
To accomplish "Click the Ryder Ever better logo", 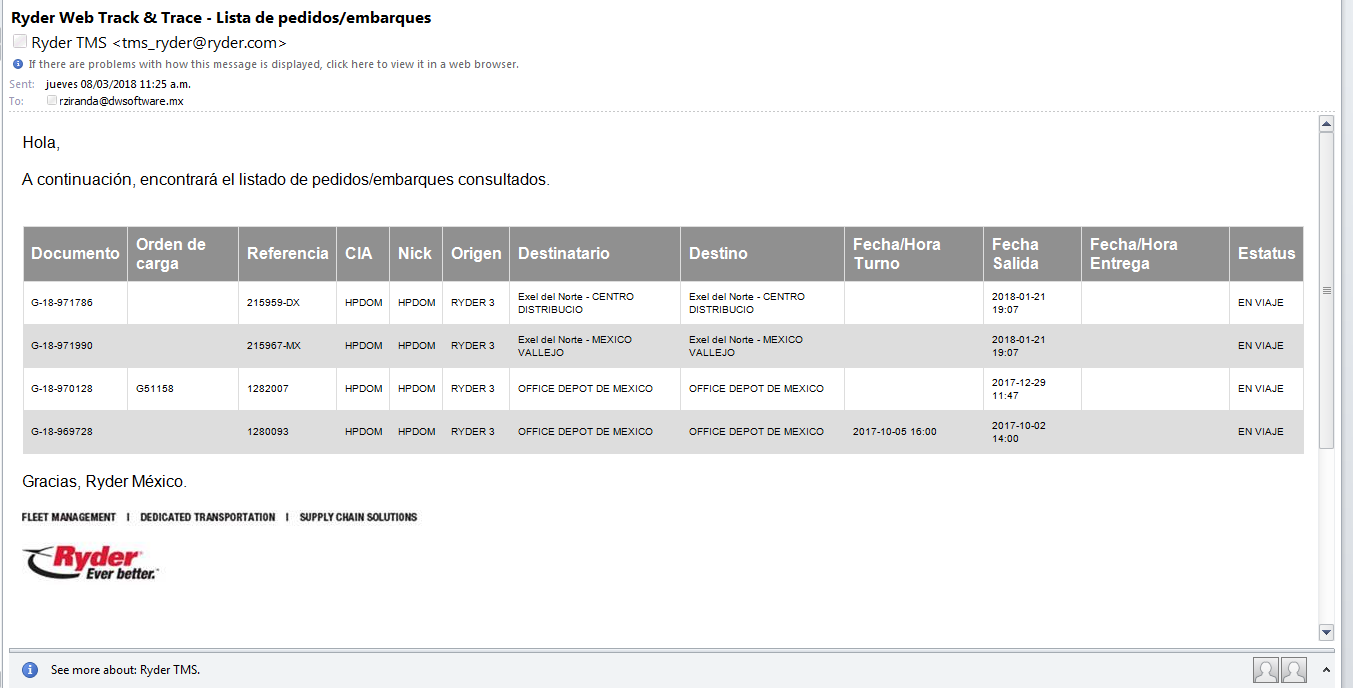I will [90, 563].
